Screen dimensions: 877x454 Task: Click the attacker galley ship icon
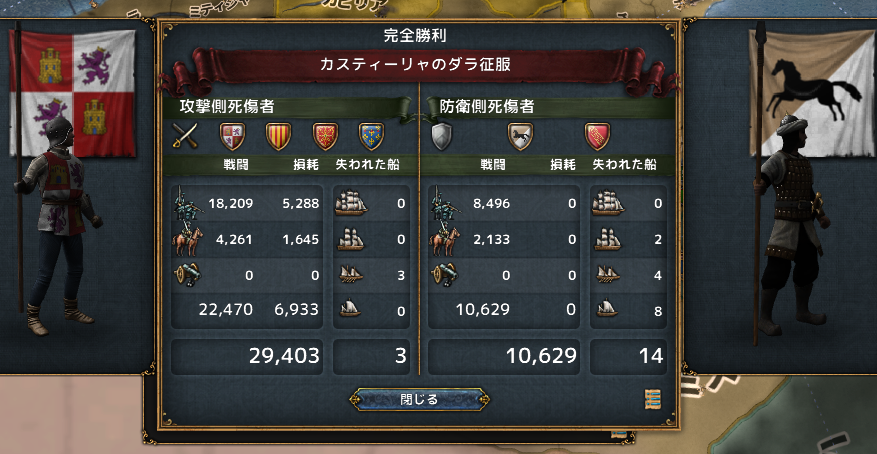(x=351, y=275)
